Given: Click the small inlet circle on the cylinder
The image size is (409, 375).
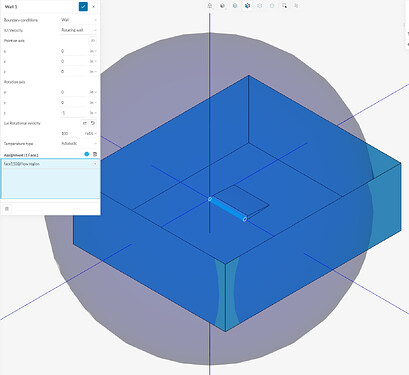Looking at the screenshot, I should point(210,199).
